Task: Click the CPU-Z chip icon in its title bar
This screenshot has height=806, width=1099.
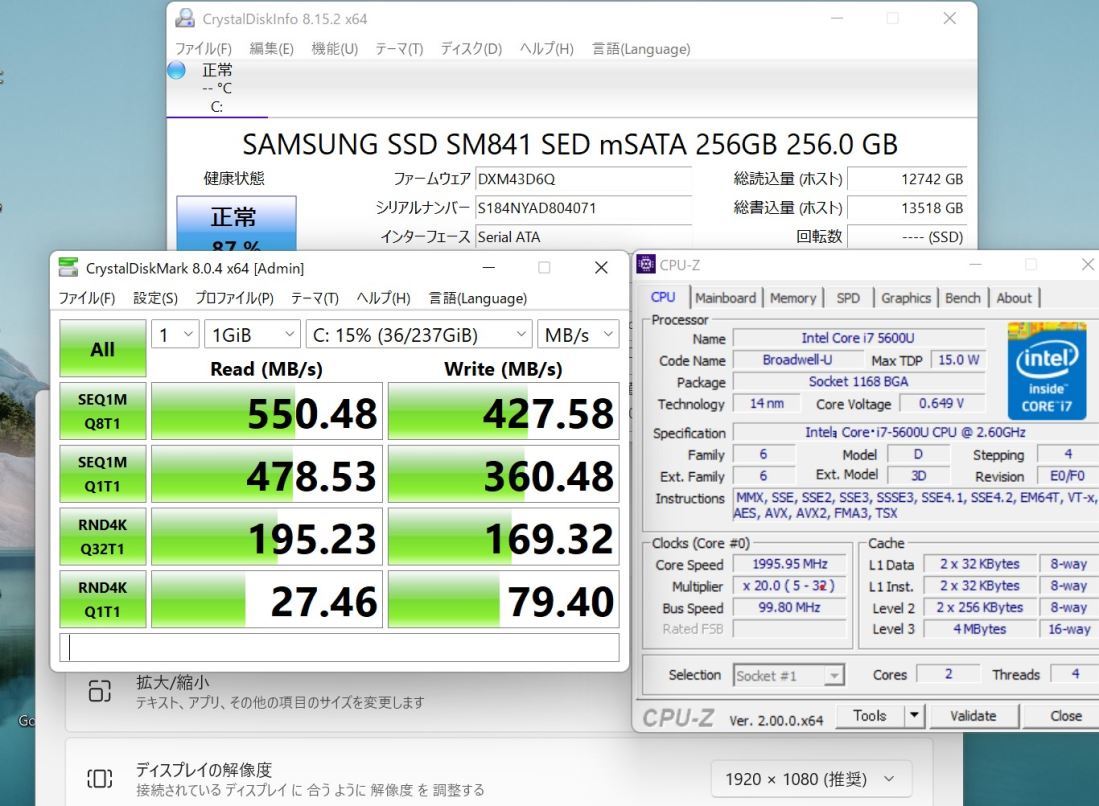Action: tap(645, 264)
